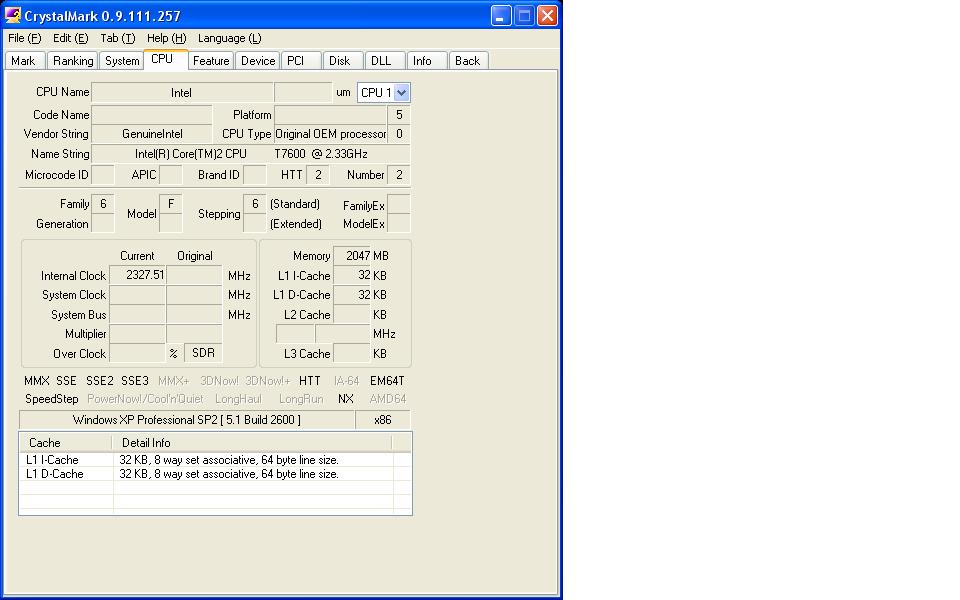Switch to the System tab
This screenshot has width=960, height=600.
(122, 61)
